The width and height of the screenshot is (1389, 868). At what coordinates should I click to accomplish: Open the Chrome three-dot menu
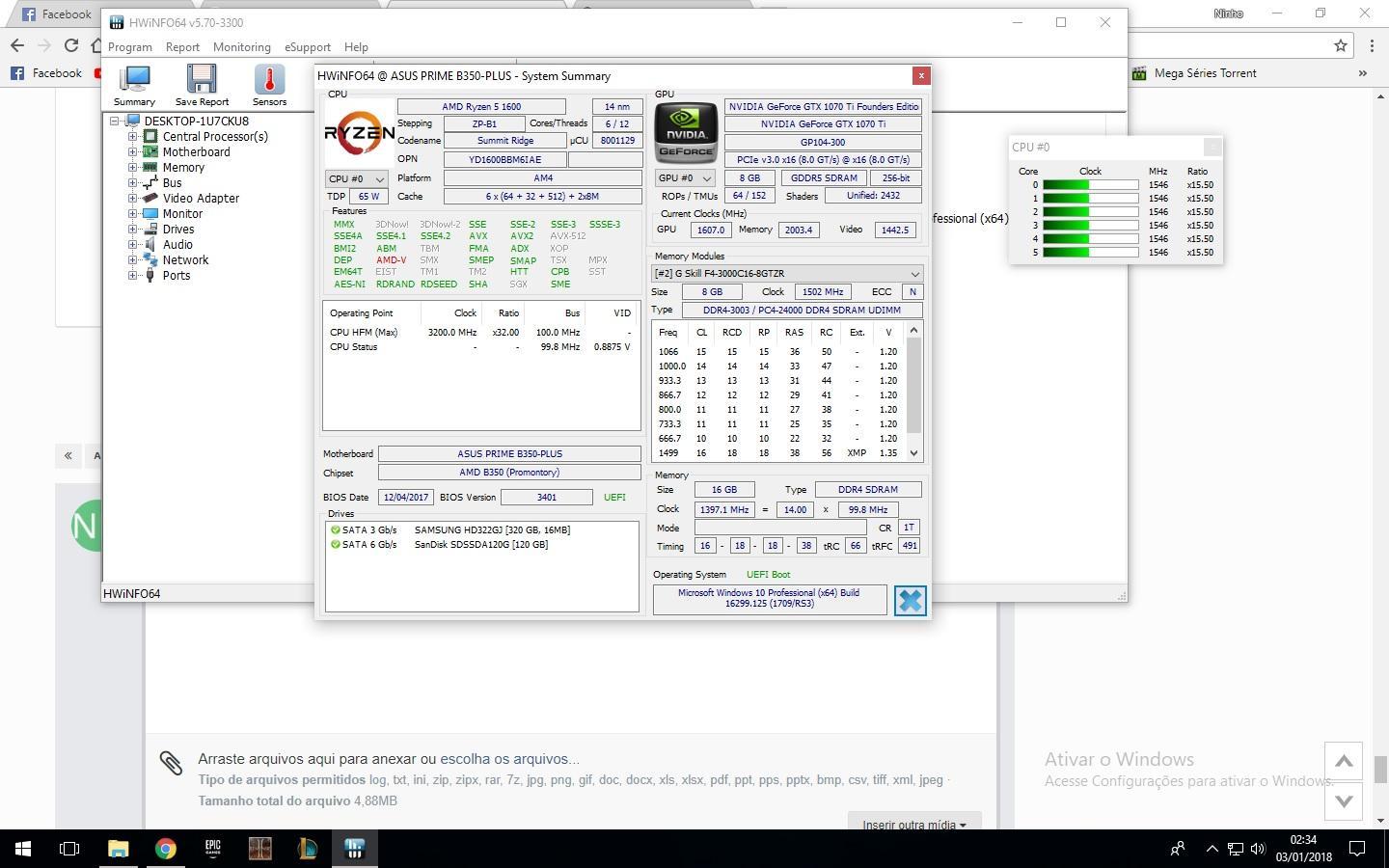tap(1372, 45)
